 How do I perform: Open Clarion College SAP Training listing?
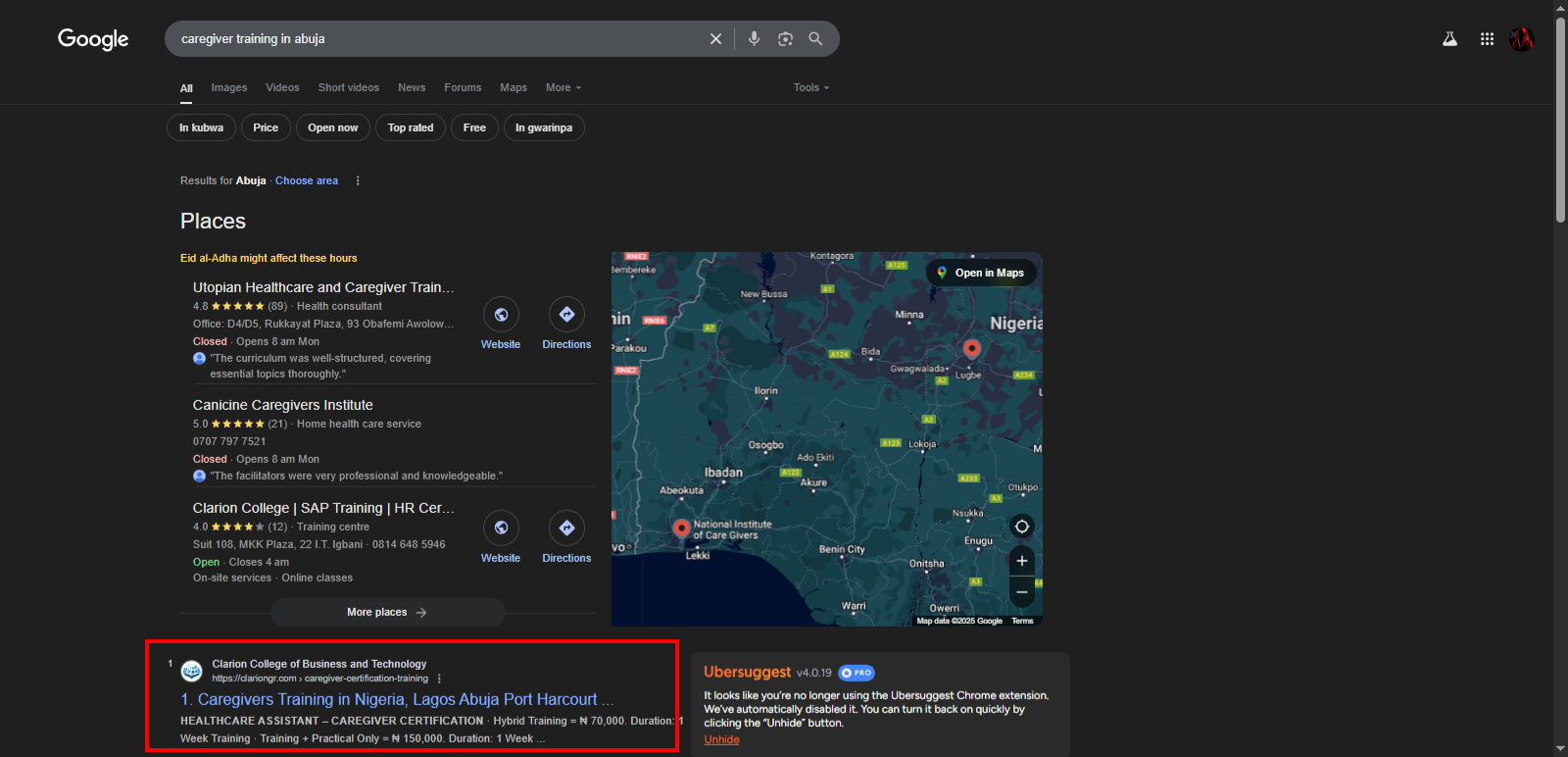(x=323, y=508)
